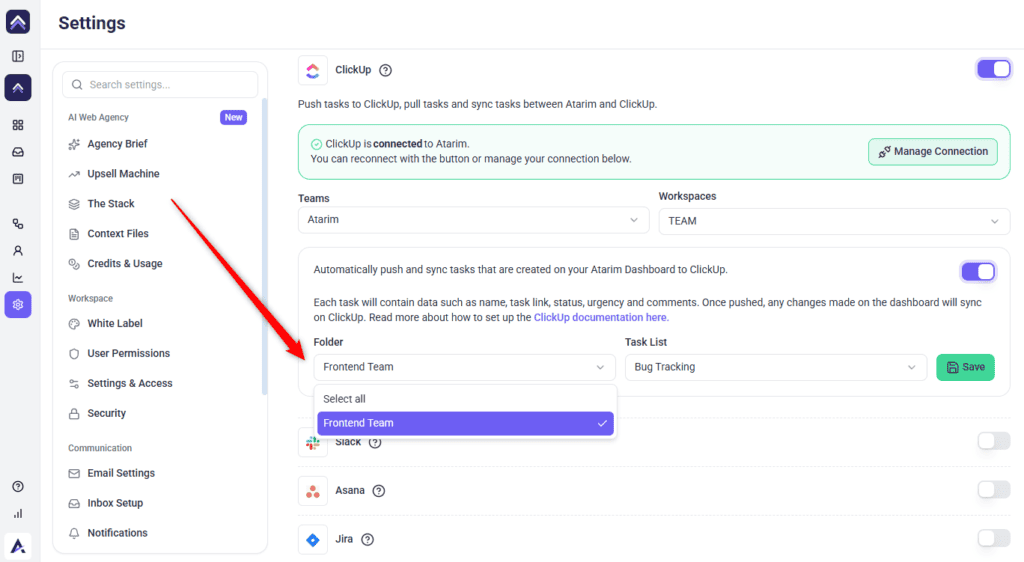Open Credits & Usage settings
The width and height of the screenshot is (1024, 562).
(x=125, y=264)
